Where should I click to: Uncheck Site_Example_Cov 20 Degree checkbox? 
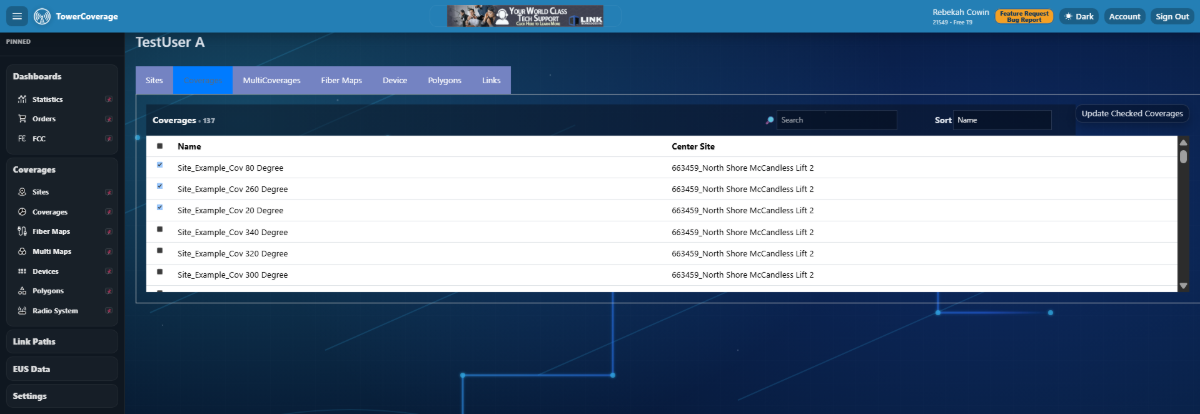click(x=160, y=207)
